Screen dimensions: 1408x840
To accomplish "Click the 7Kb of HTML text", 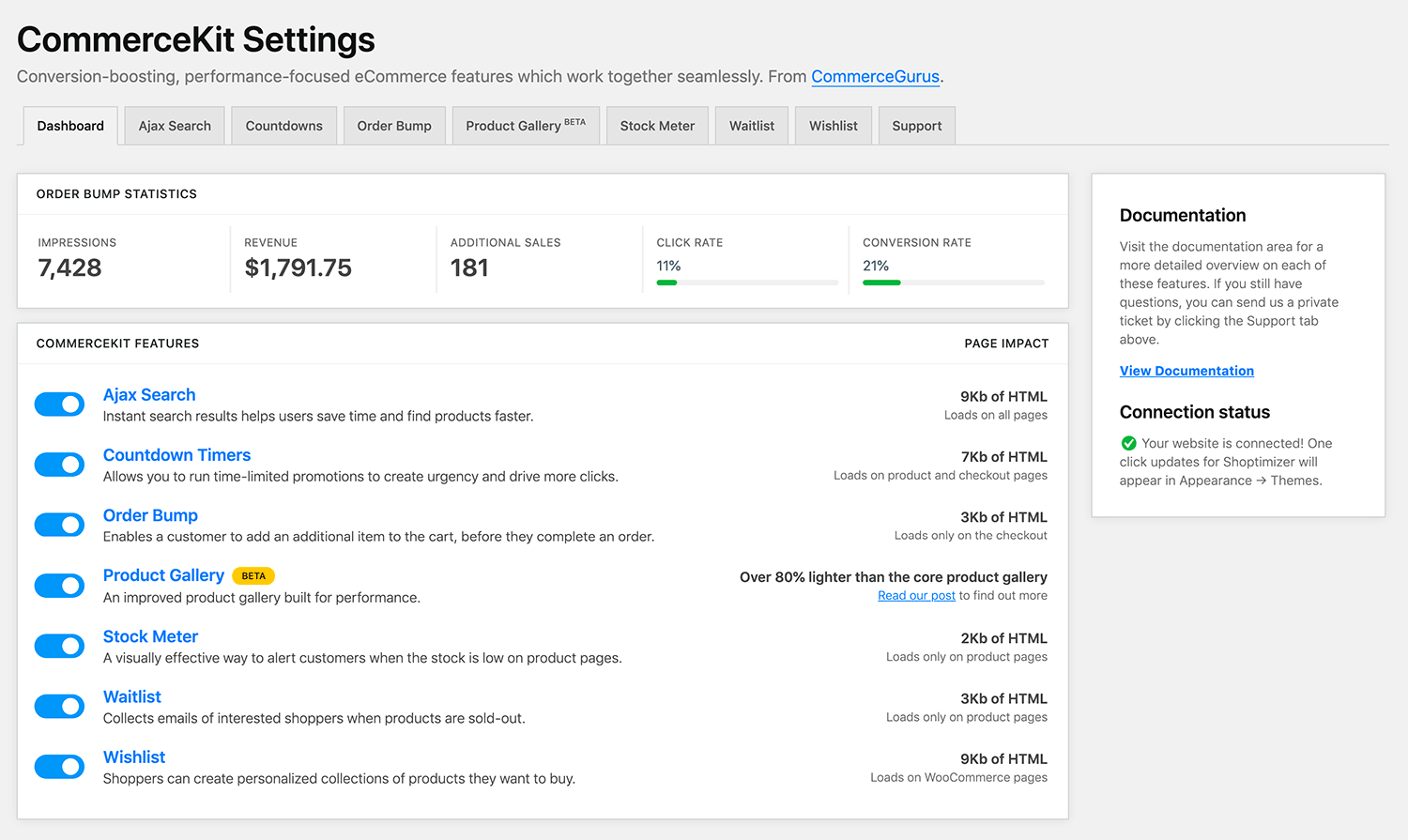I will (1003, 457).
